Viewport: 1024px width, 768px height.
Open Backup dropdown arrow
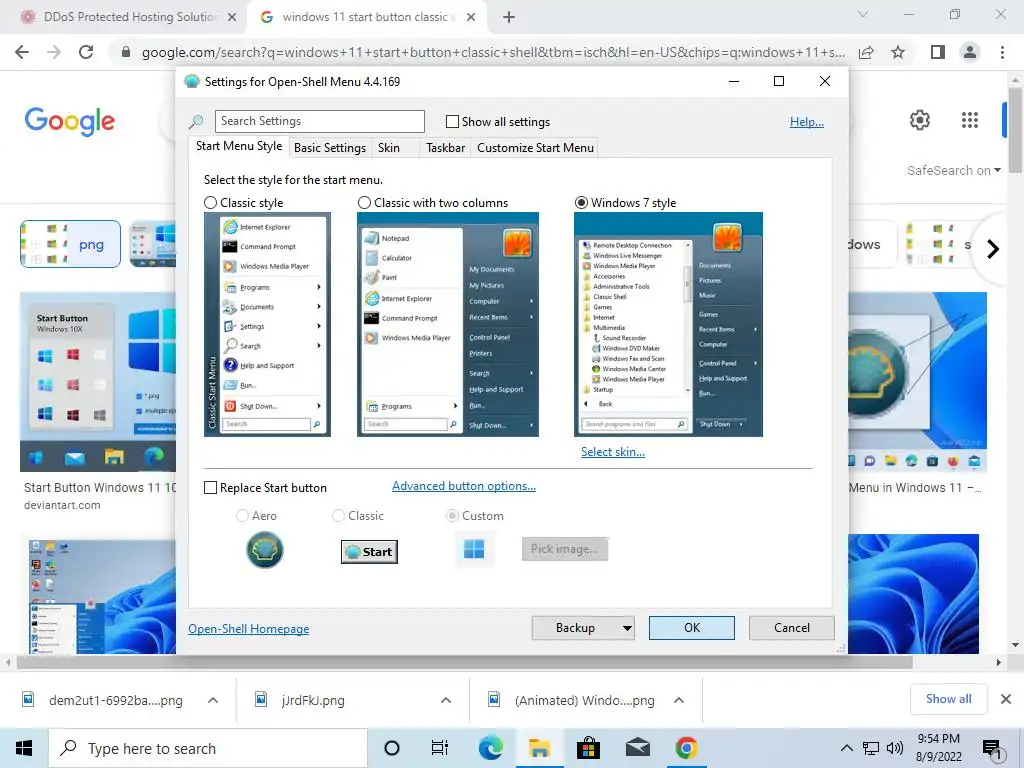pyautogui.click(x=627, y=628)
